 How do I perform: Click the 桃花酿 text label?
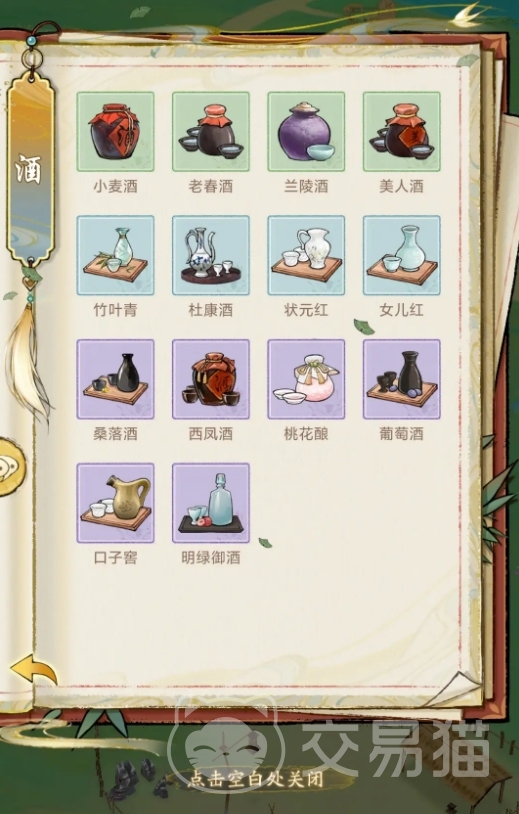[x=306, y=434]
